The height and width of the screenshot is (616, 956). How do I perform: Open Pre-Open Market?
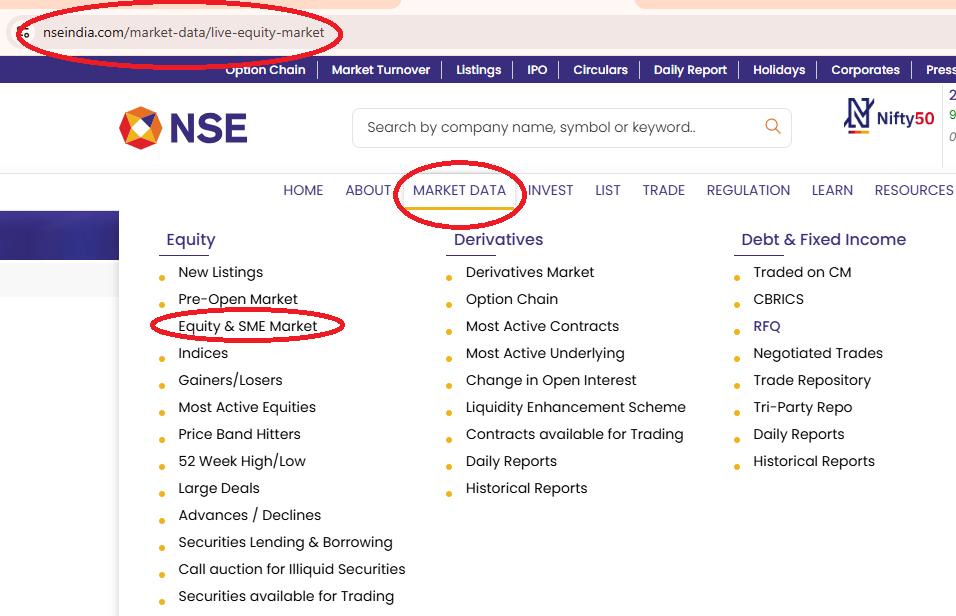237,298
